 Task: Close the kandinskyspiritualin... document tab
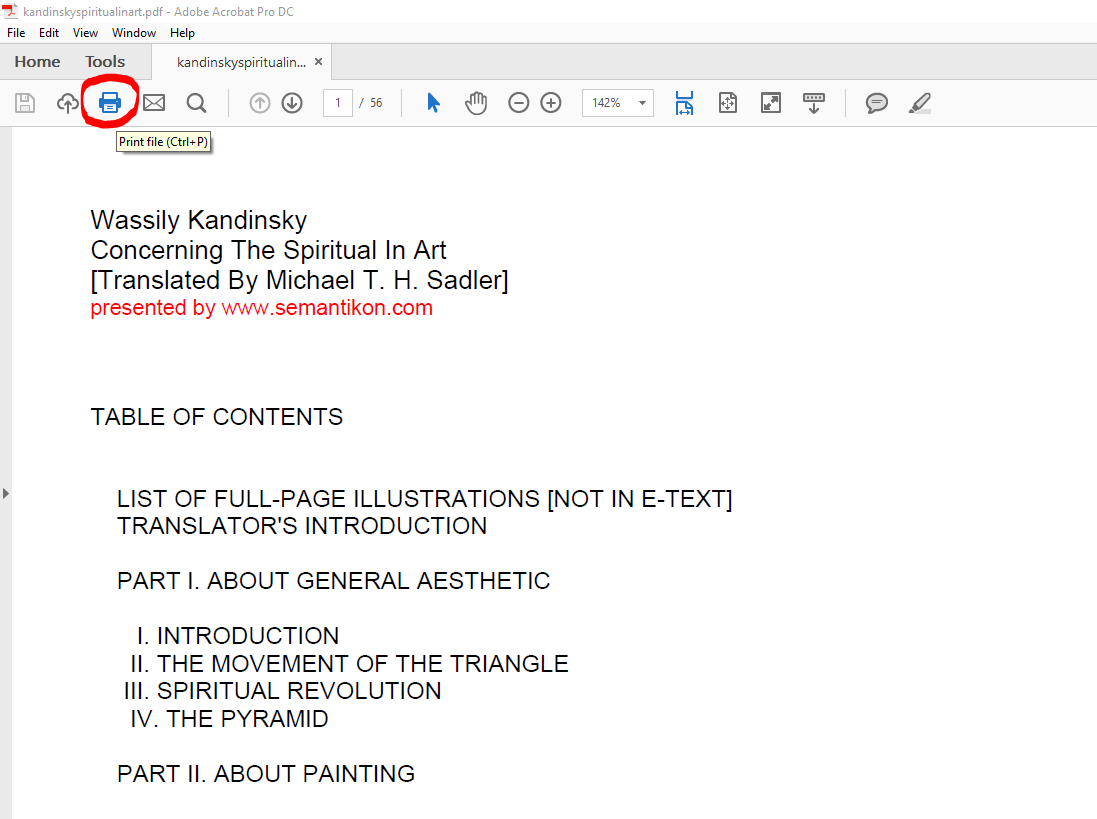[318, 62]
